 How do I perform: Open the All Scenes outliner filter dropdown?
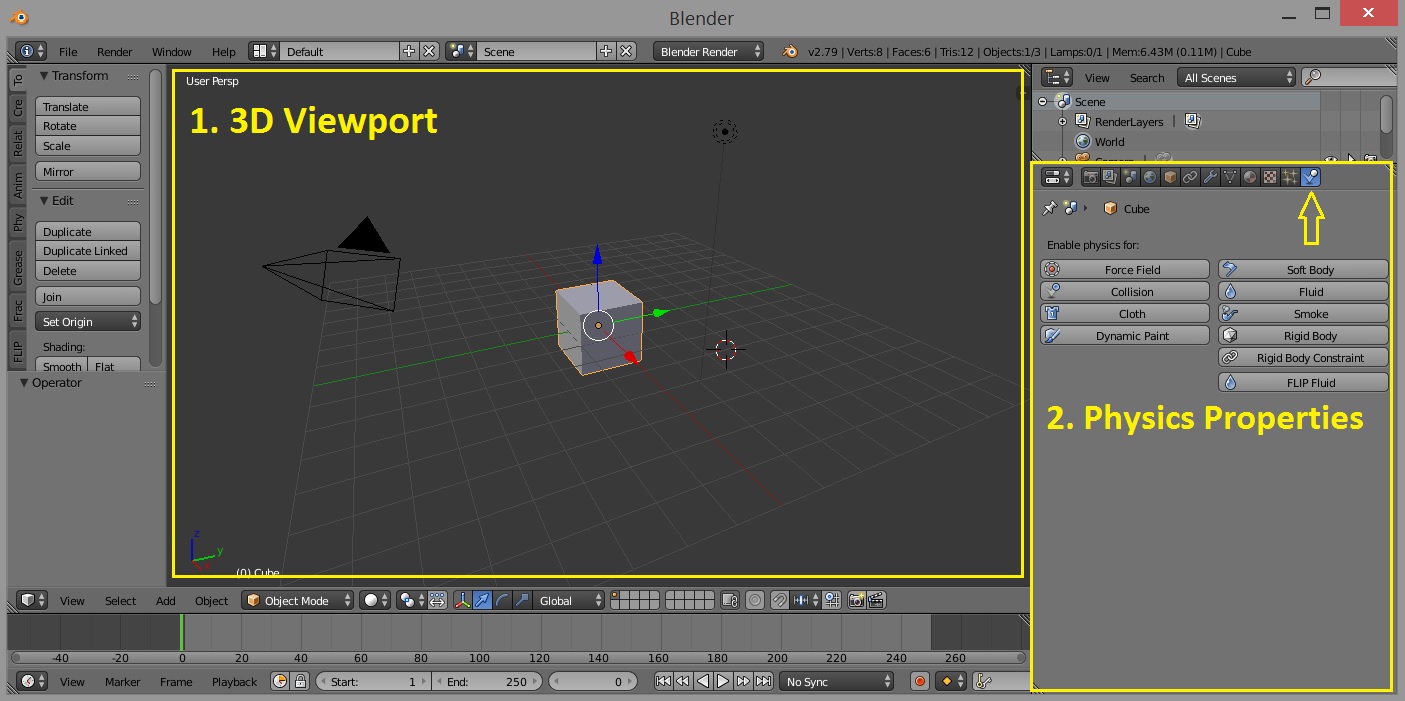tap(1236, 77)
